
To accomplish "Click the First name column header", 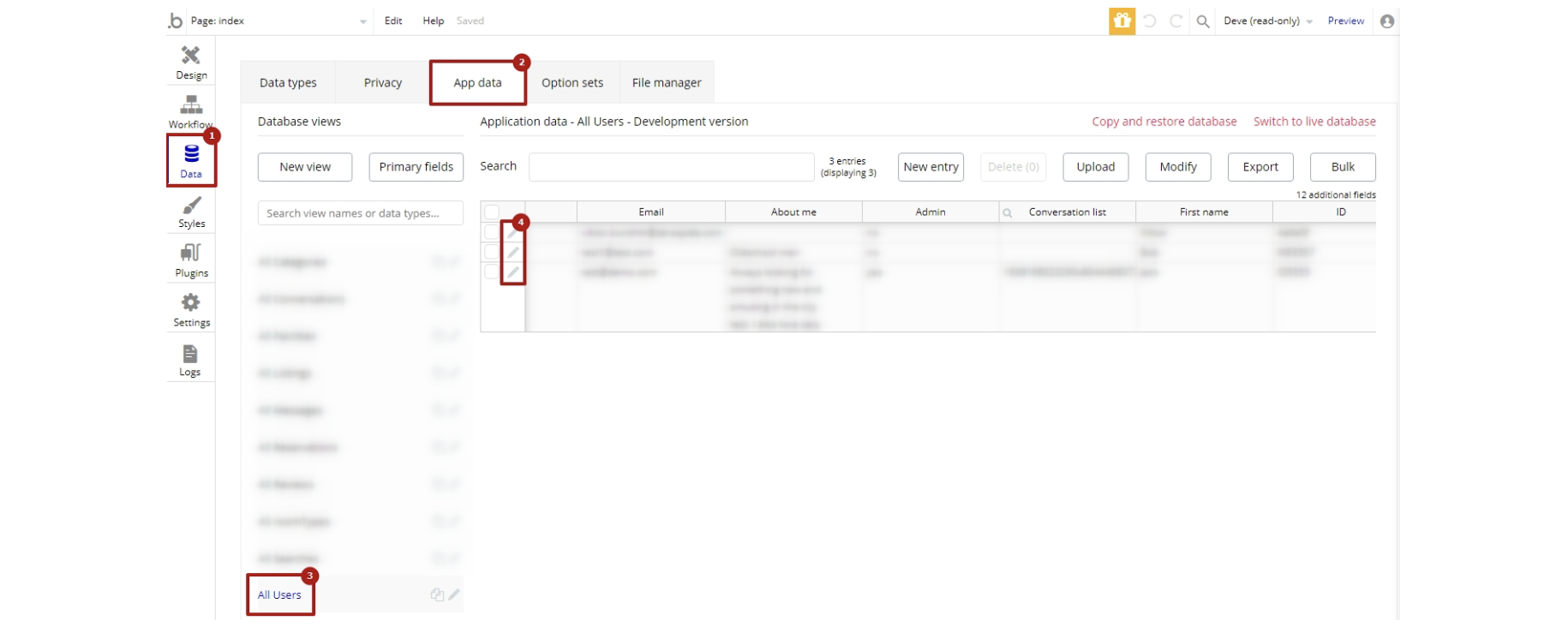I will coord(1204,212).
